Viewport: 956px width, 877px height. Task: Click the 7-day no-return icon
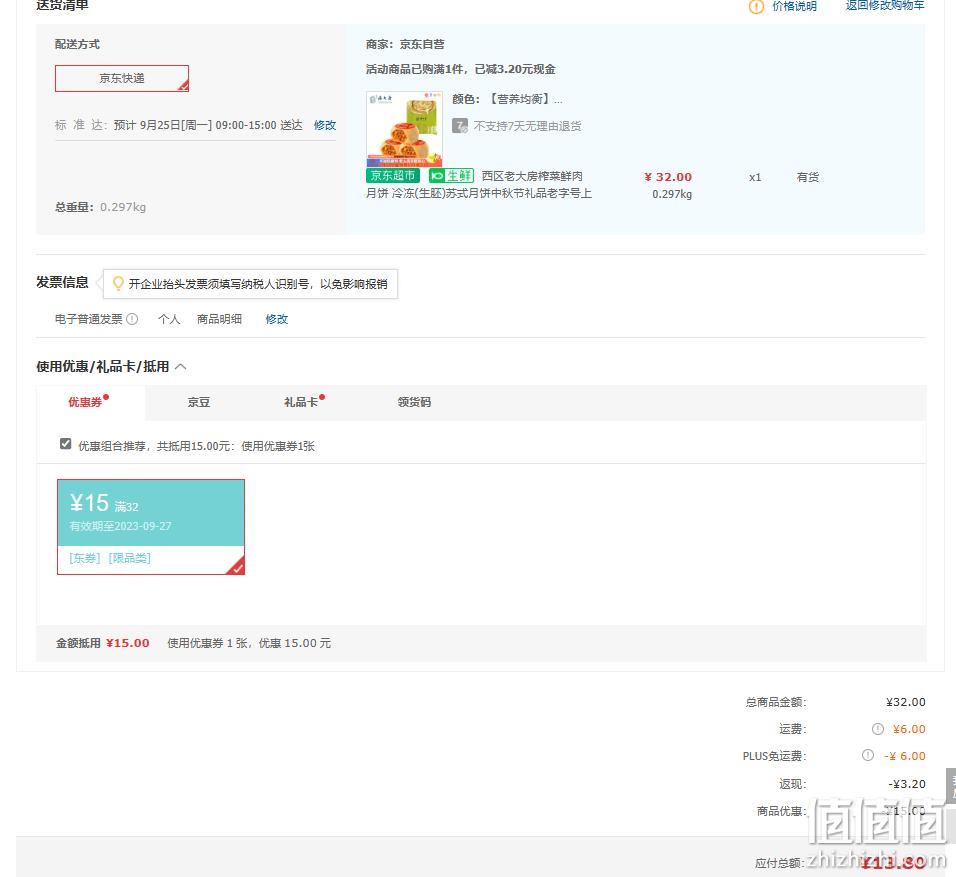pos(460,126)
